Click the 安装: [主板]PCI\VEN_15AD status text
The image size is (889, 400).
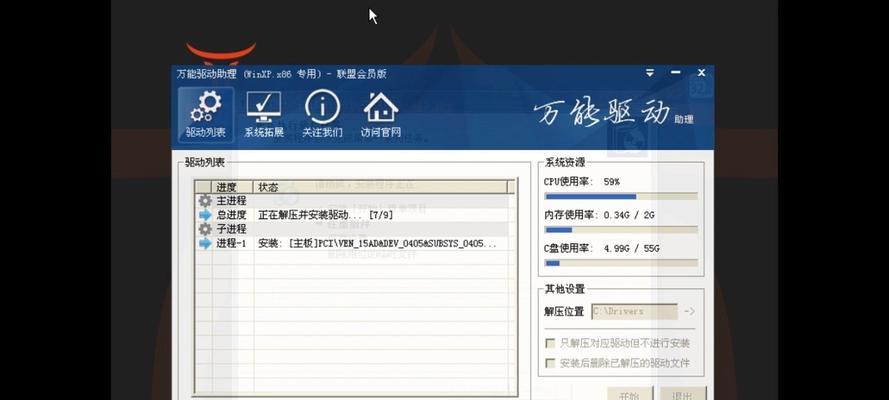click(x=378, y=244)
